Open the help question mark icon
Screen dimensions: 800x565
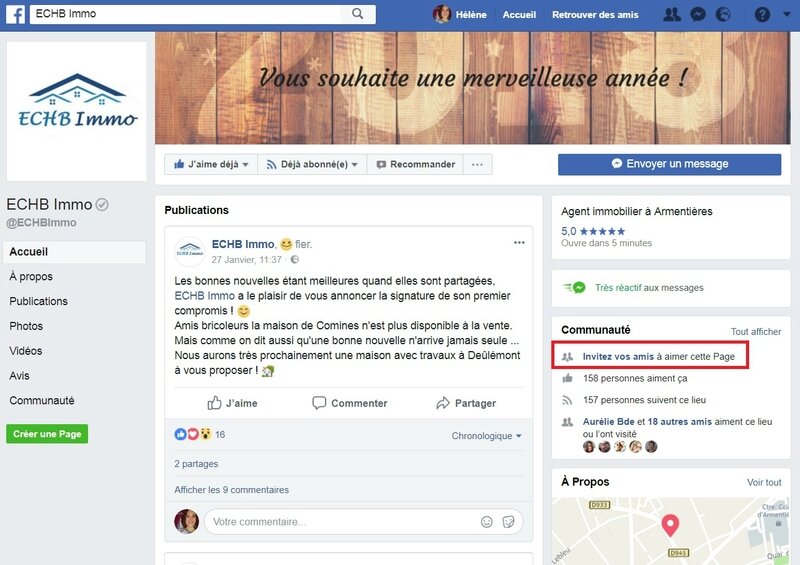[x=762, y=14]
